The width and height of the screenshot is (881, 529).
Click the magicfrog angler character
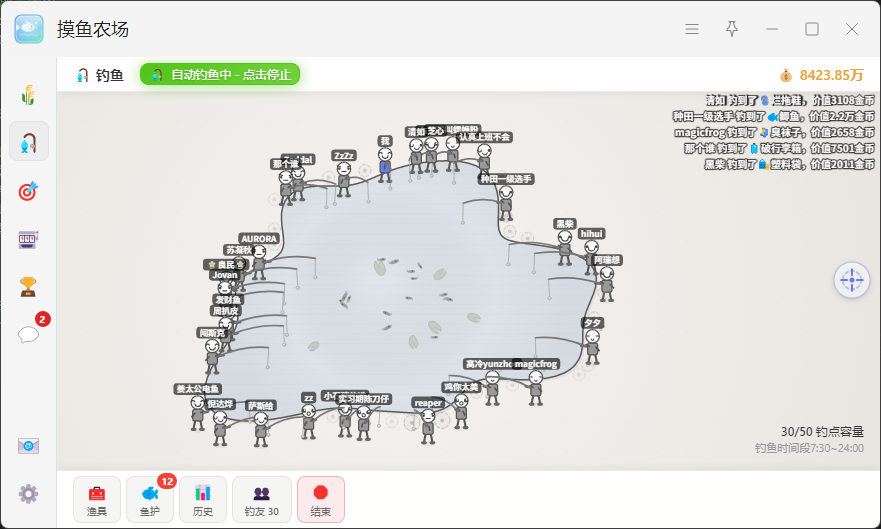click(x=536, y=387)
